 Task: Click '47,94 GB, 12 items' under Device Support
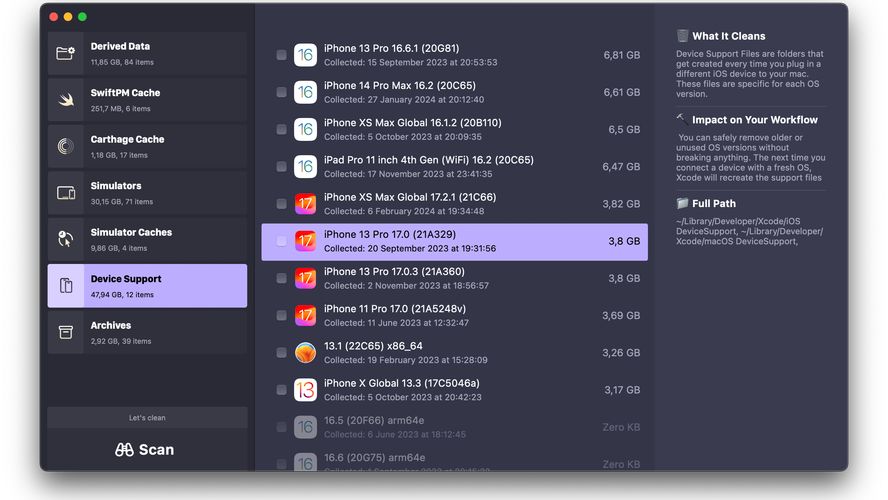click(122, 295)
